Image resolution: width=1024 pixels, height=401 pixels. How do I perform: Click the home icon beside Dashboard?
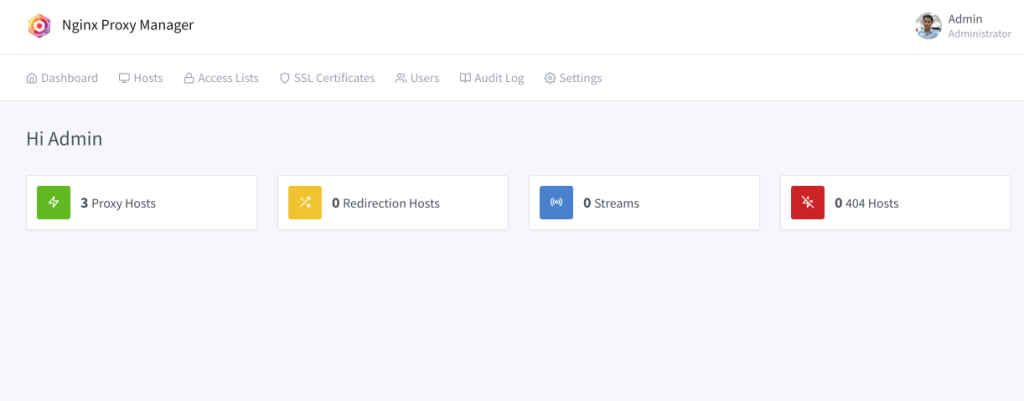[32, 78]
